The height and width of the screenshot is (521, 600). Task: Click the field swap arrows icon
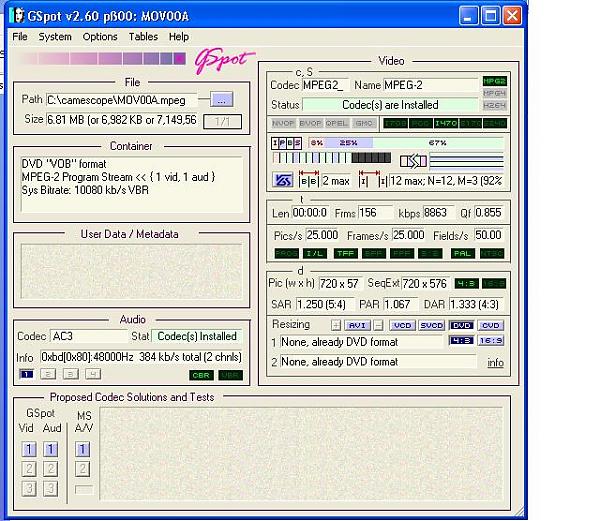[x=413, y=161]
